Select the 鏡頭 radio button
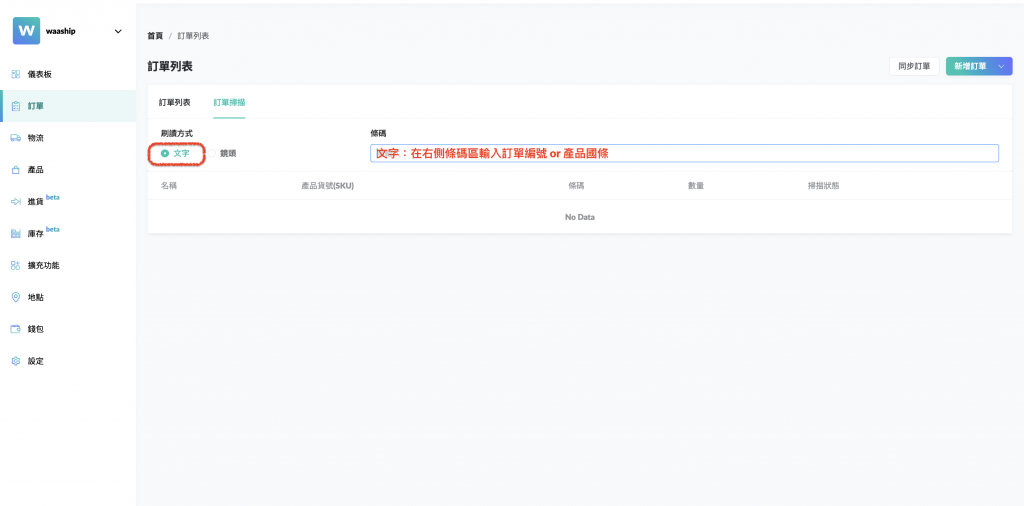The width and height of the screenshot is (1024, 506). coord(212,153)
